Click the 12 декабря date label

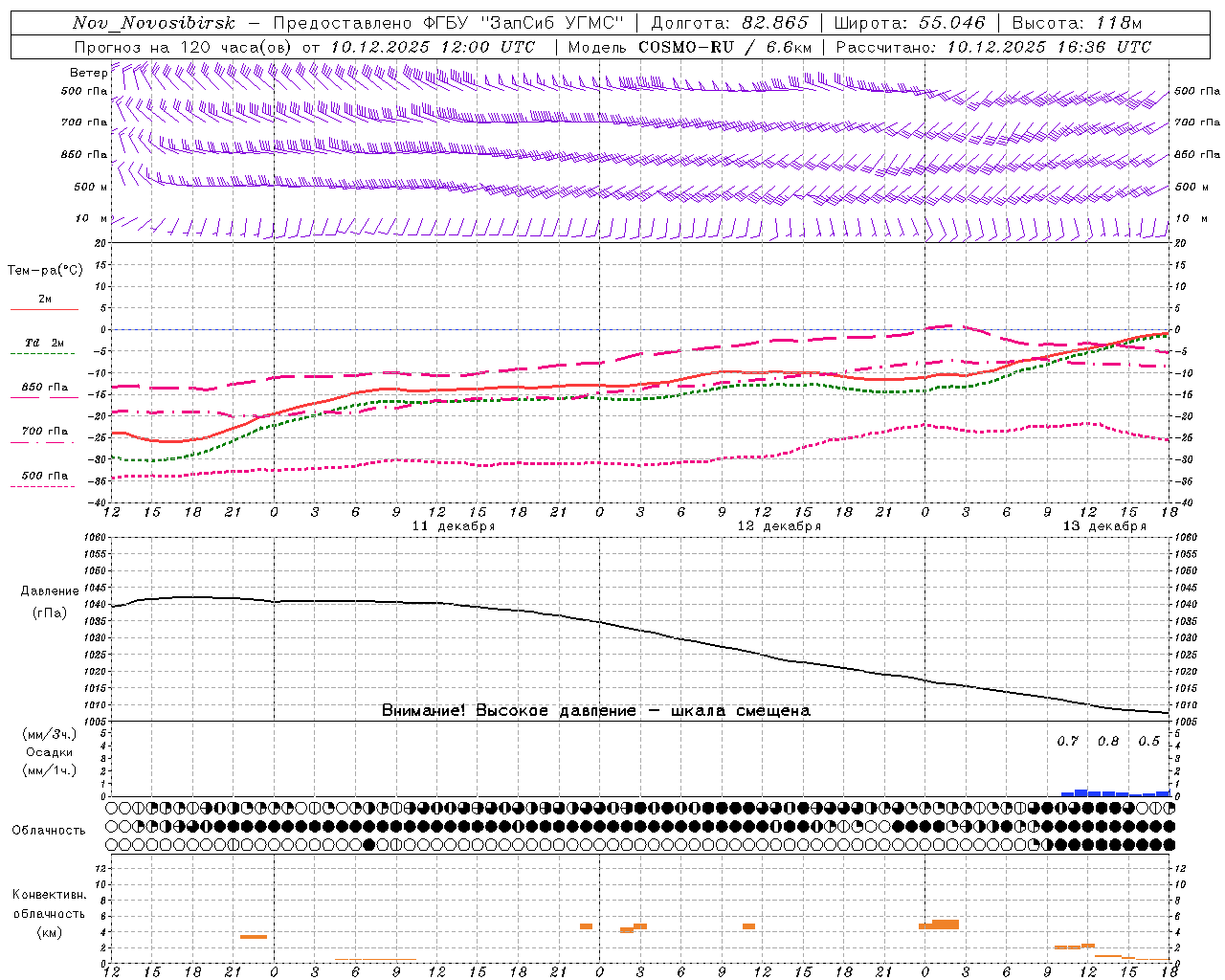779,526
